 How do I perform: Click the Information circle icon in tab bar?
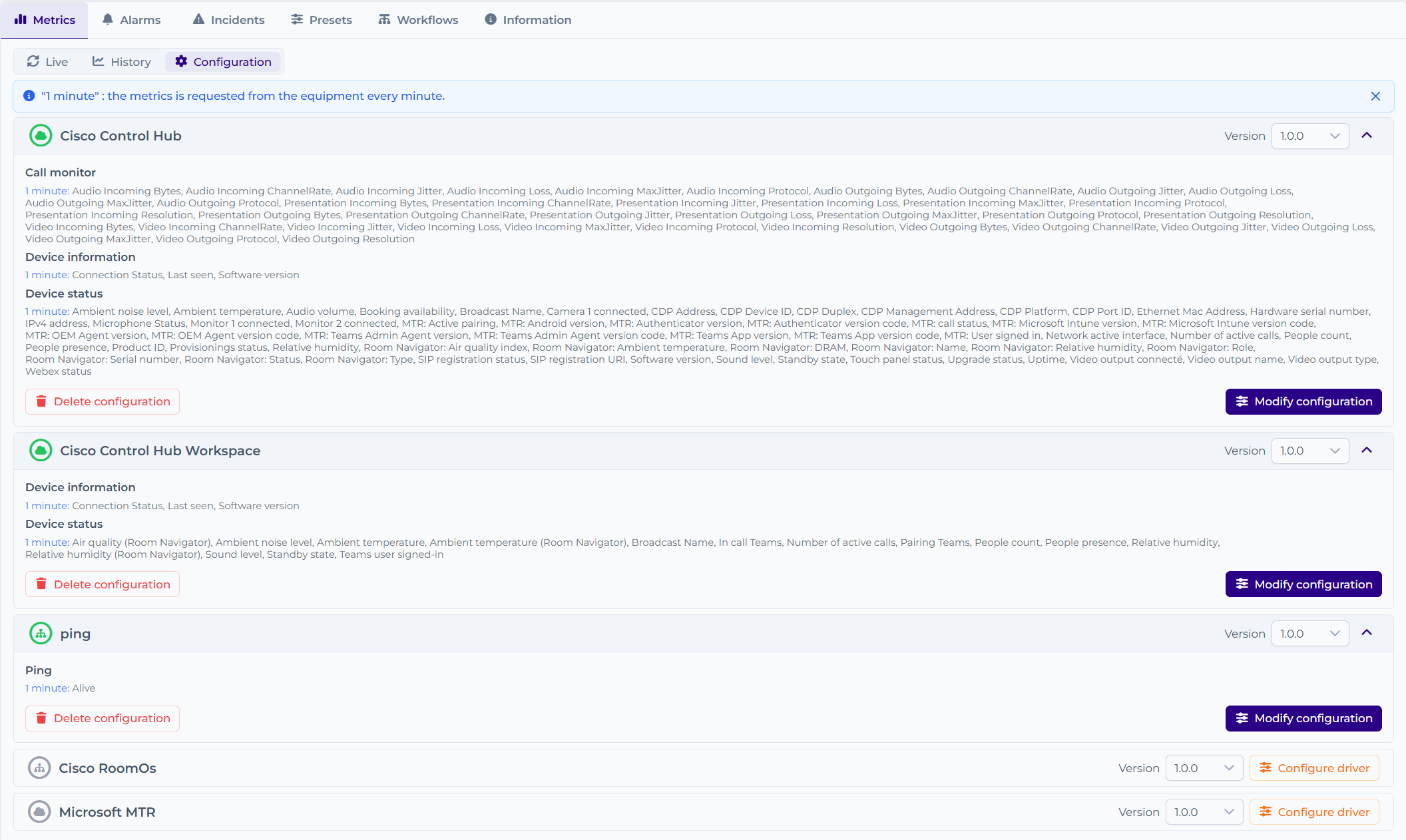491,19
